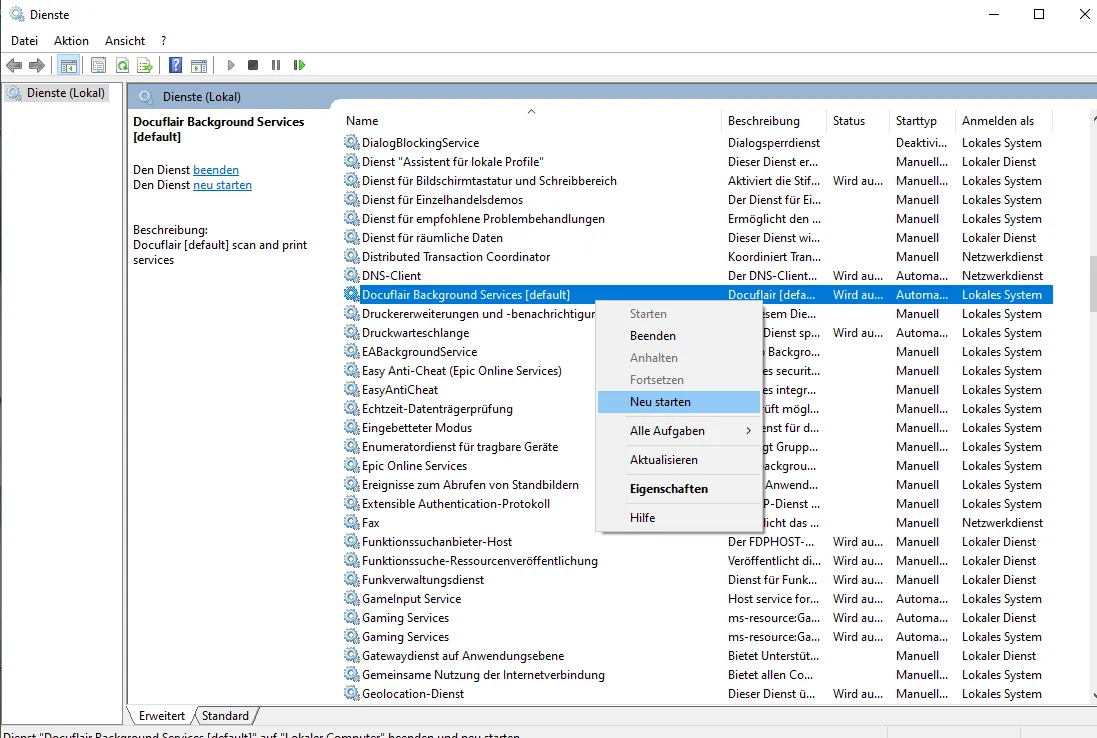Click the green Refresh toolbar icon
The height and width of the screenshot is (738, 1097).
(122, 65)
